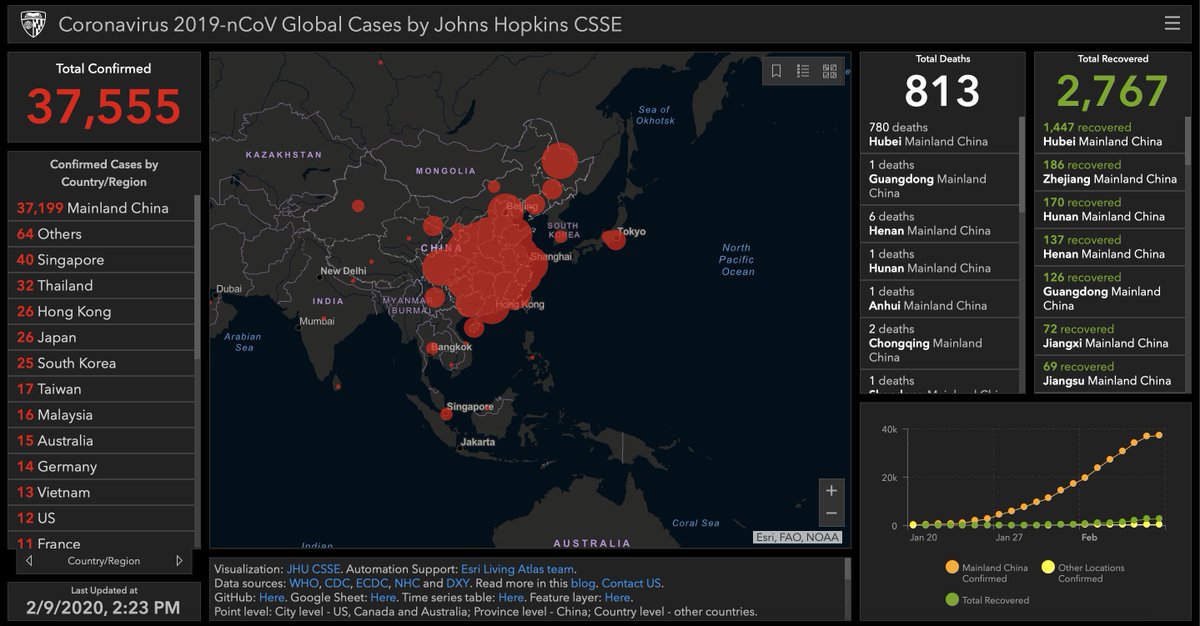Select 37,199 Mainland China row
1200x626 pixels.
point(102,208)
